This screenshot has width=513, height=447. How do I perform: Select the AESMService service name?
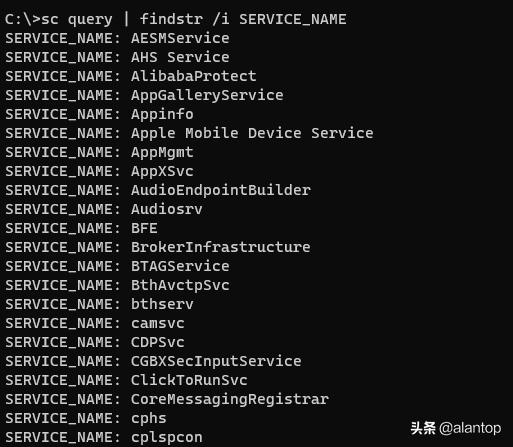tap(180, 38)
